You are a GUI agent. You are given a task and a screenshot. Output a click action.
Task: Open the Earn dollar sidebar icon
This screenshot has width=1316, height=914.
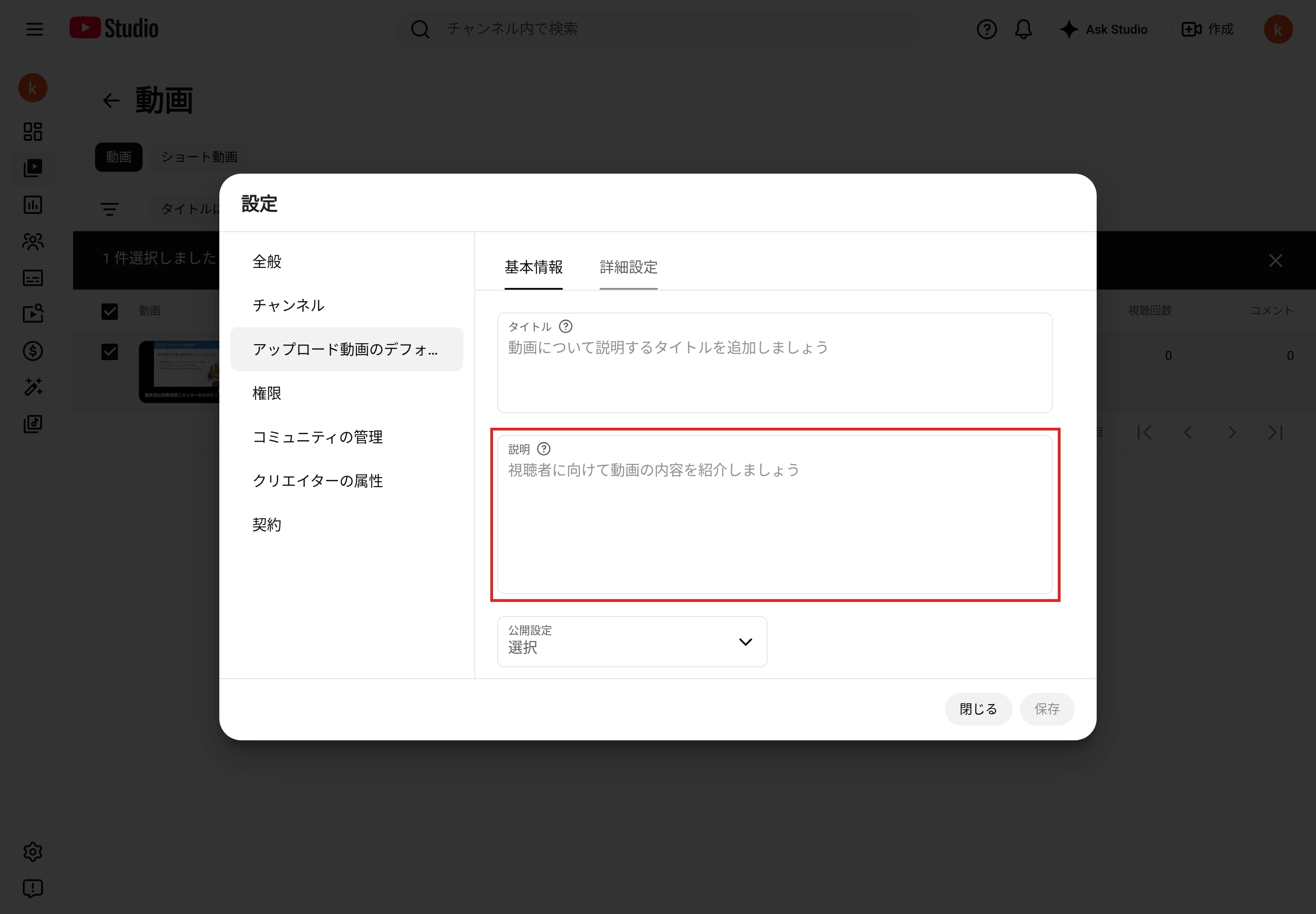pyautogui.click(x=32, y=351)
